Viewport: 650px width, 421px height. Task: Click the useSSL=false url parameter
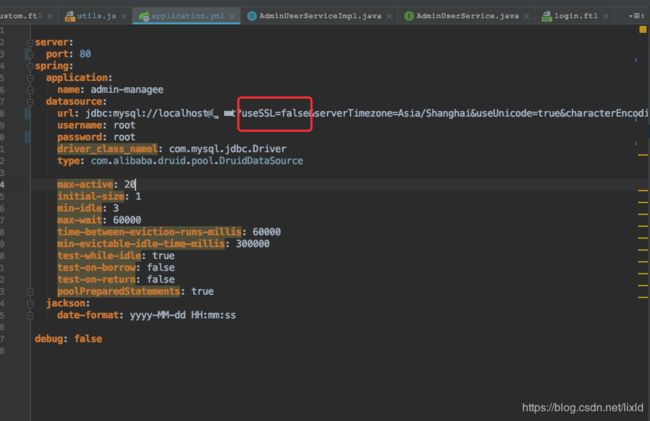[x=275, y=113]
